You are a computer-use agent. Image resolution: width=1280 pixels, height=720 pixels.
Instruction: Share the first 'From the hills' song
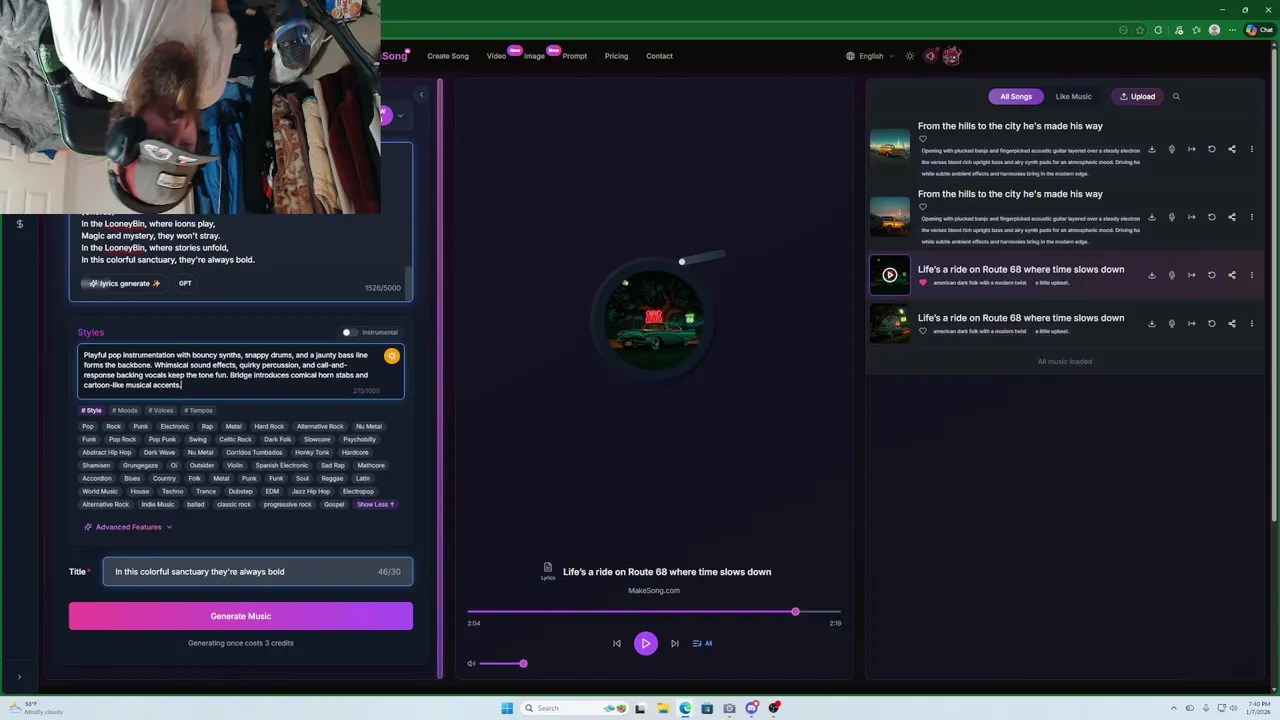1231,149
